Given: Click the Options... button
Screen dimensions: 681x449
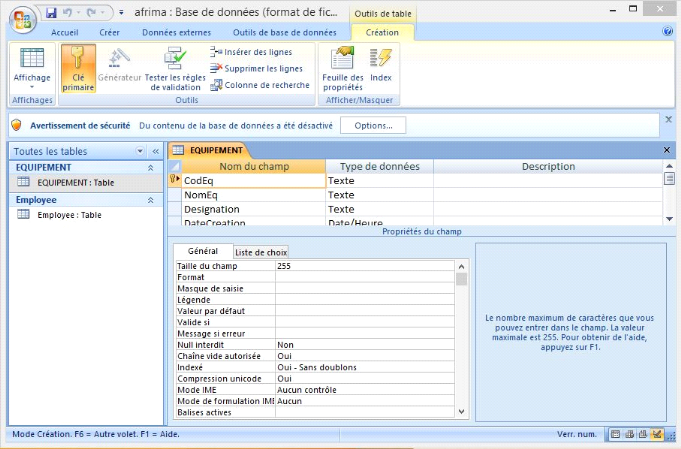Looking at the screenshot, I should (372, 126).
